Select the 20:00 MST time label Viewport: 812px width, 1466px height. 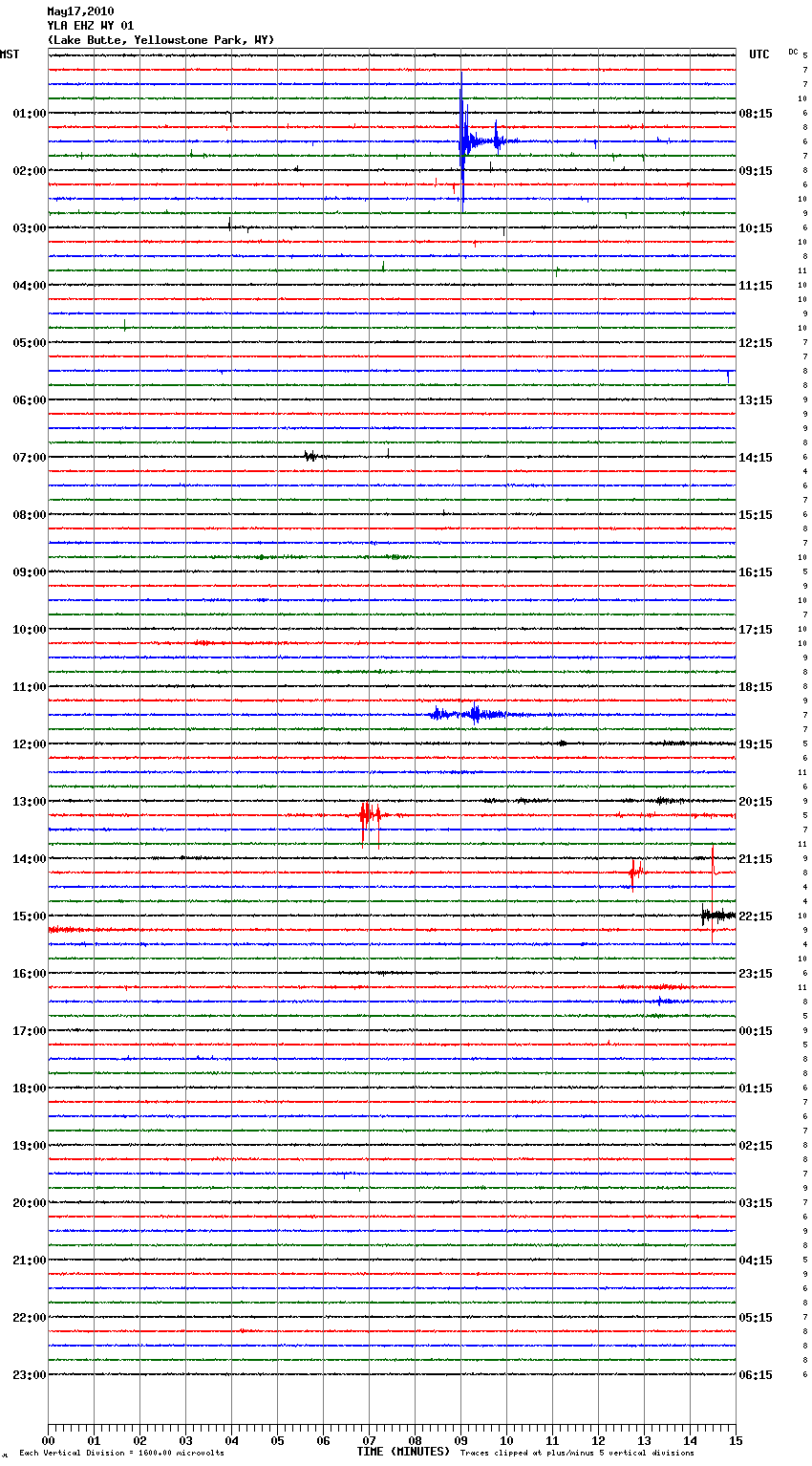[29, 1202]
